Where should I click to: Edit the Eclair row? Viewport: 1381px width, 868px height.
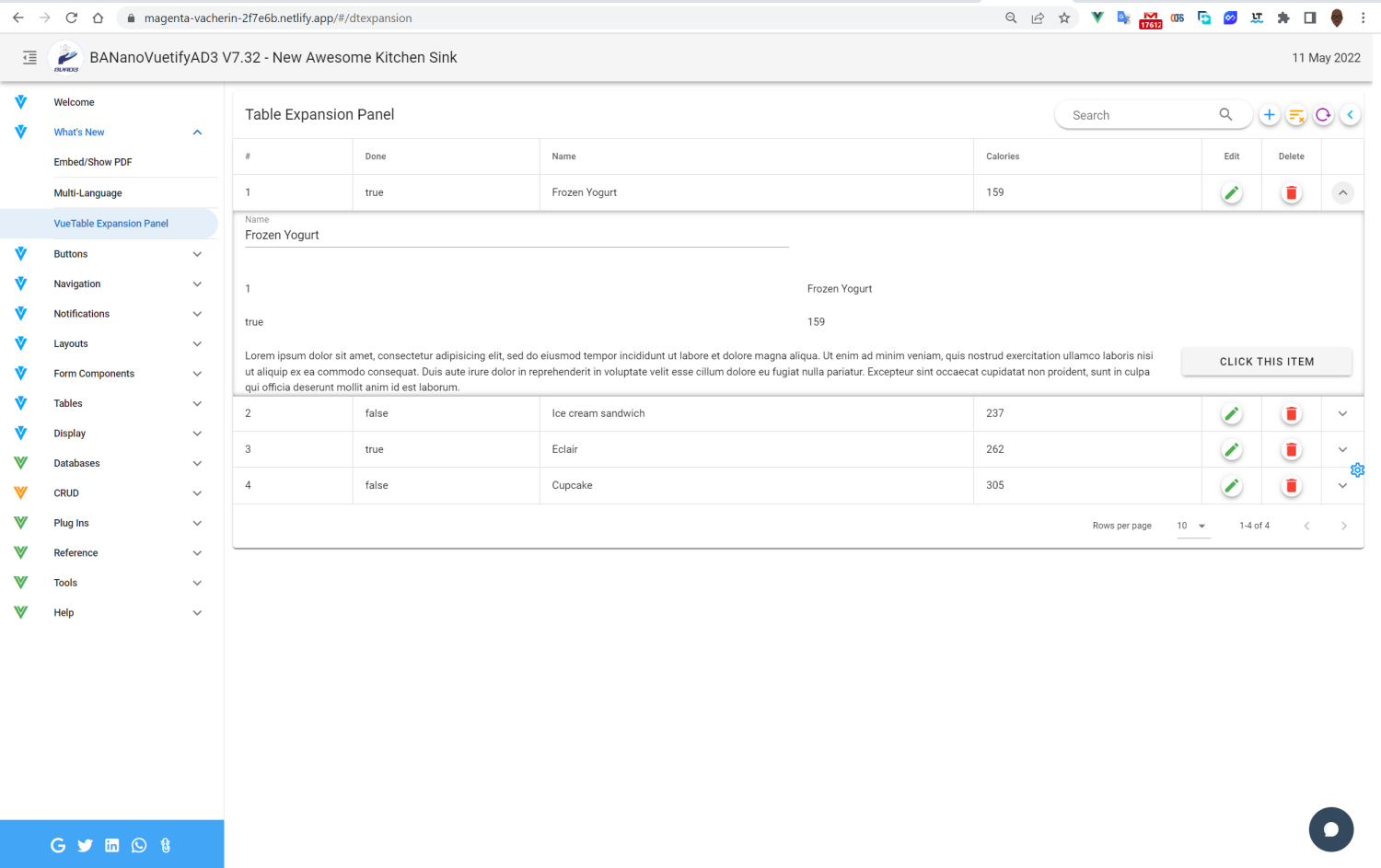click(x=1232, y=449)
